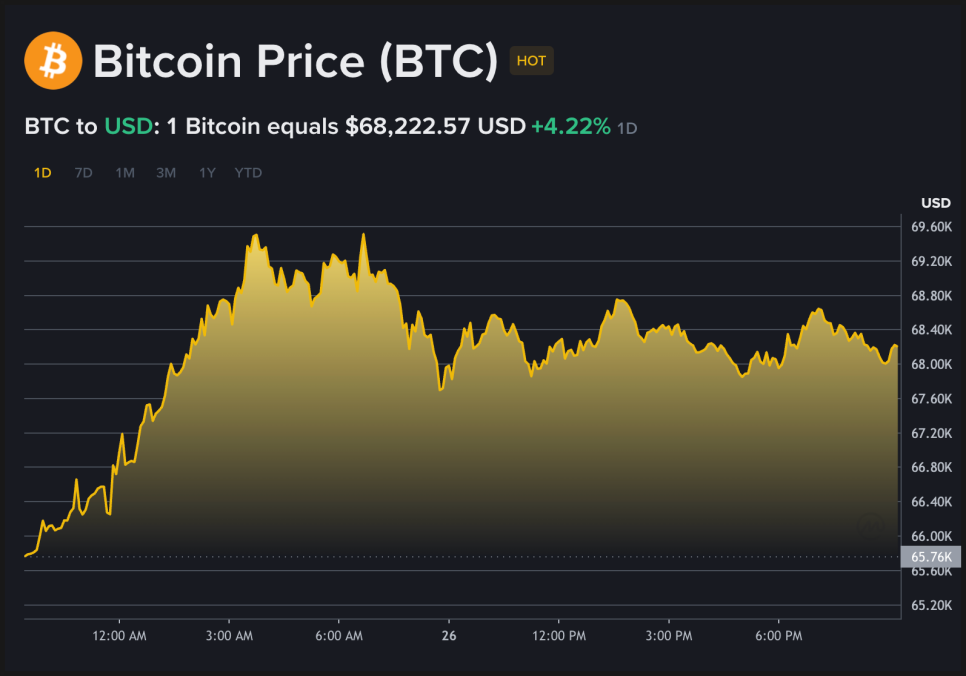Click the orange Bitcoin logo icon
The width and height of the screenshot is (966, 676).
pos(53,60)
